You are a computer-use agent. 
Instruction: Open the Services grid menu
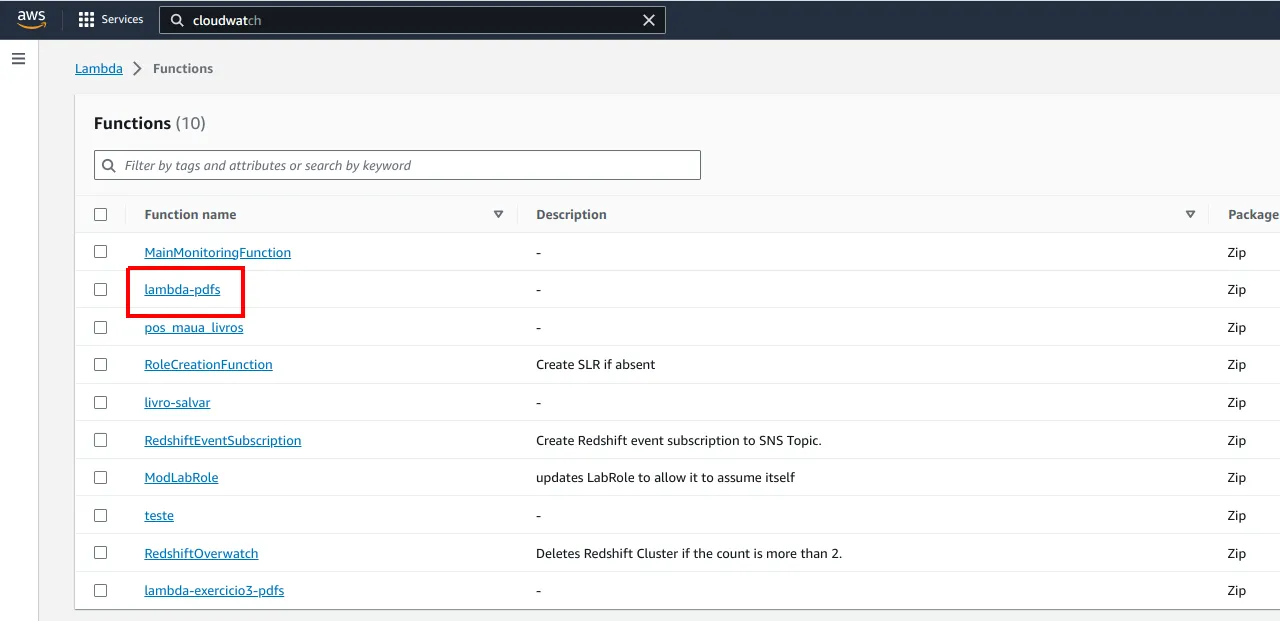click(86, 20)
